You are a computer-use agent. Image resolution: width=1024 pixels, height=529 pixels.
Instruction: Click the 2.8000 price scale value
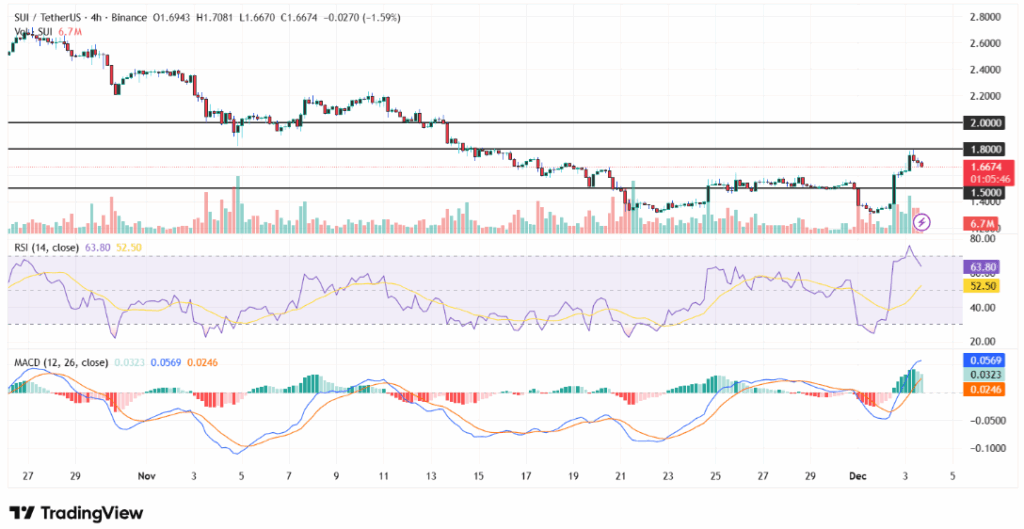(x=989, y=17)
